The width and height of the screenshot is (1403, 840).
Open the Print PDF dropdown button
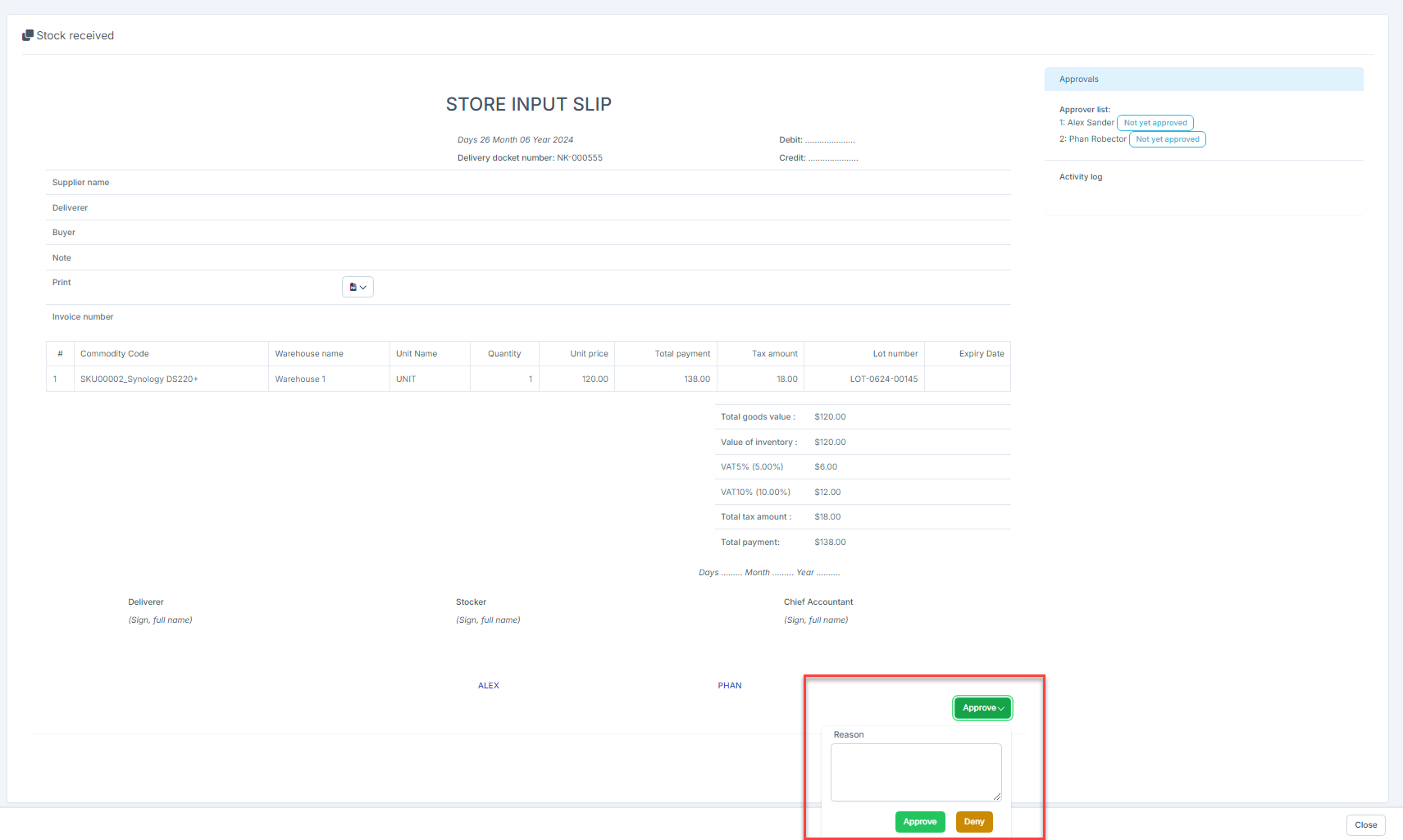point(358,287)
